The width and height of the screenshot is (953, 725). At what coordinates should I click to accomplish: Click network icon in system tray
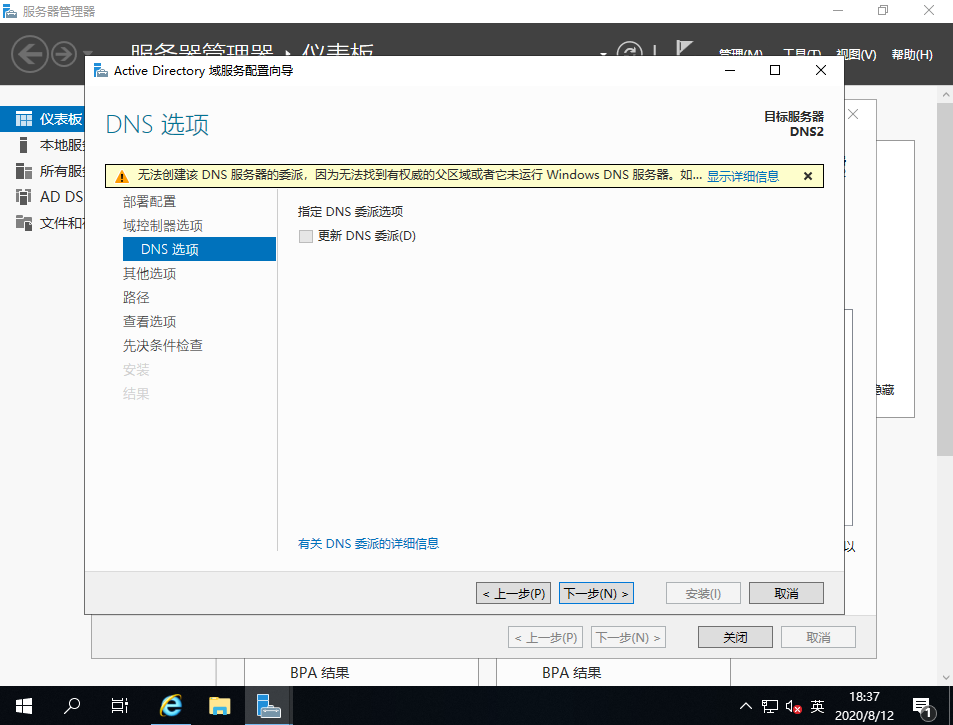[x=769, y=706]
